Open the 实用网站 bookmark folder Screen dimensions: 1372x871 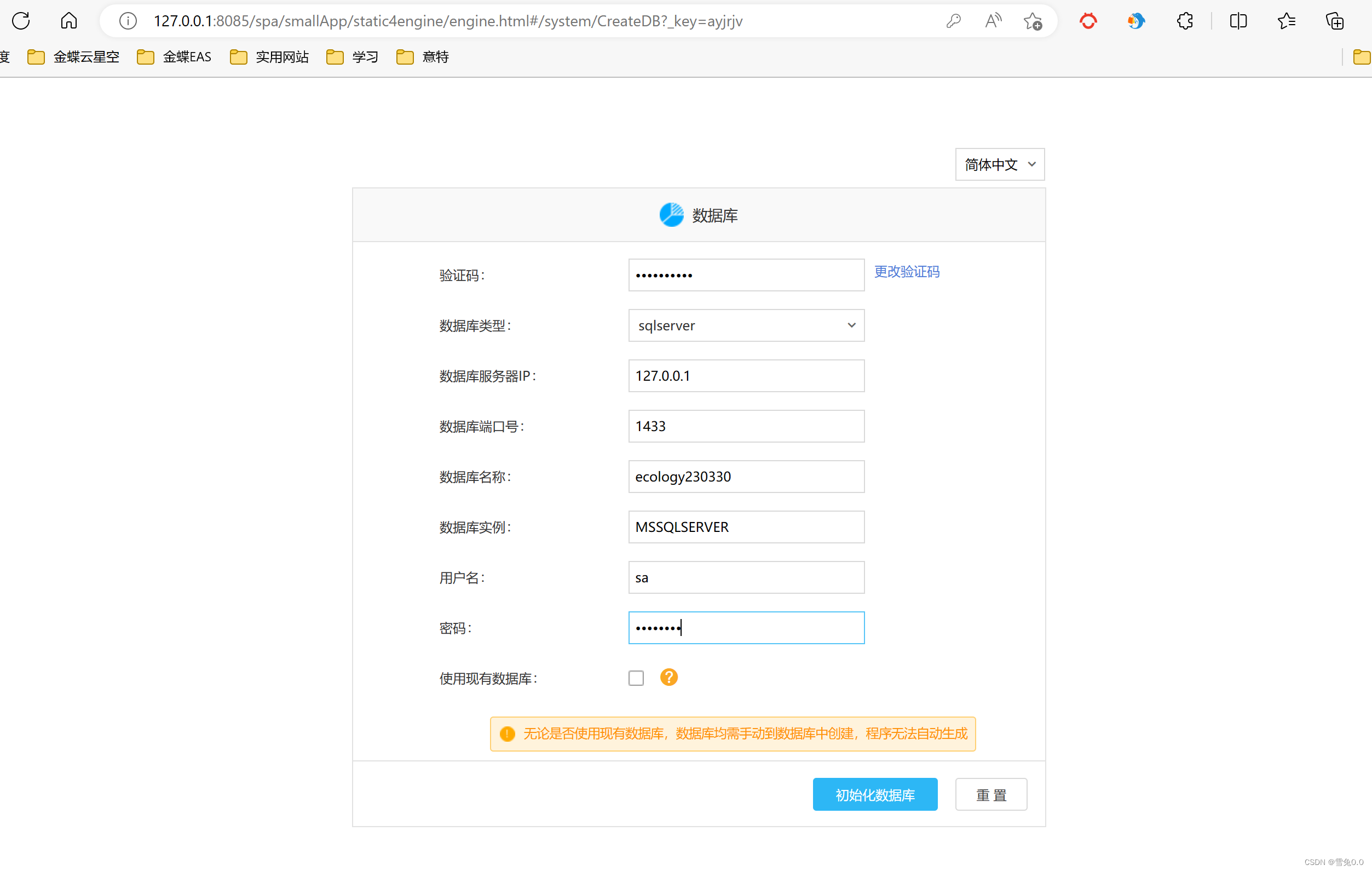coord(269,57)
